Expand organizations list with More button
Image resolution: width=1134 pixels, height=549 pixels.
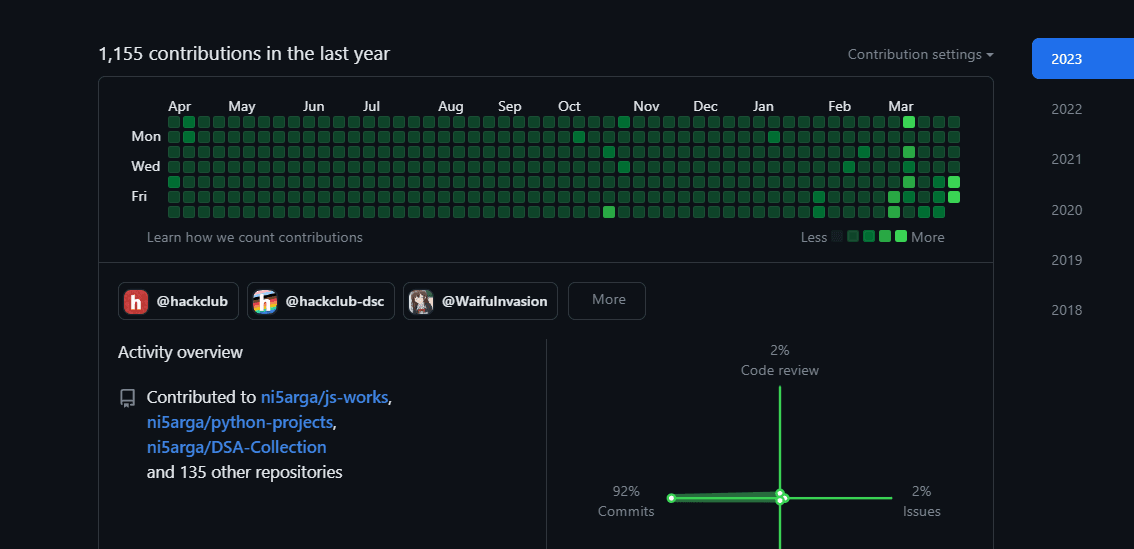pyautogui.click(x=607, y=300)
